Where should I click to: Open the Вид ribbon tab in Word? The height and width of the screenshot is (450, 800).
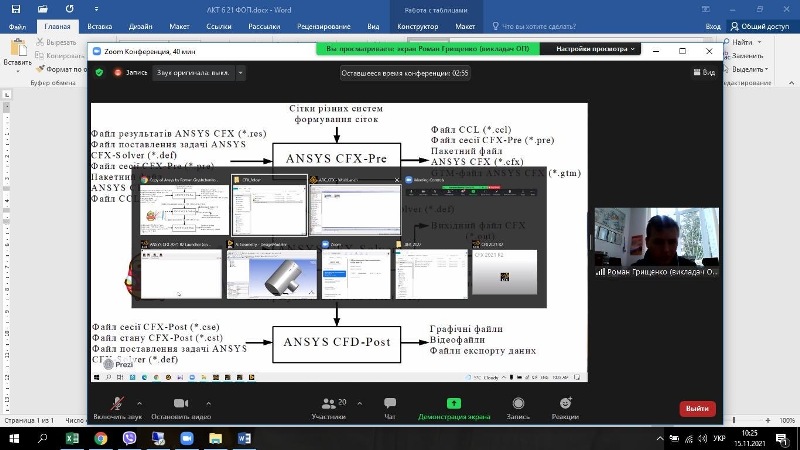click(x=373, y=27)
